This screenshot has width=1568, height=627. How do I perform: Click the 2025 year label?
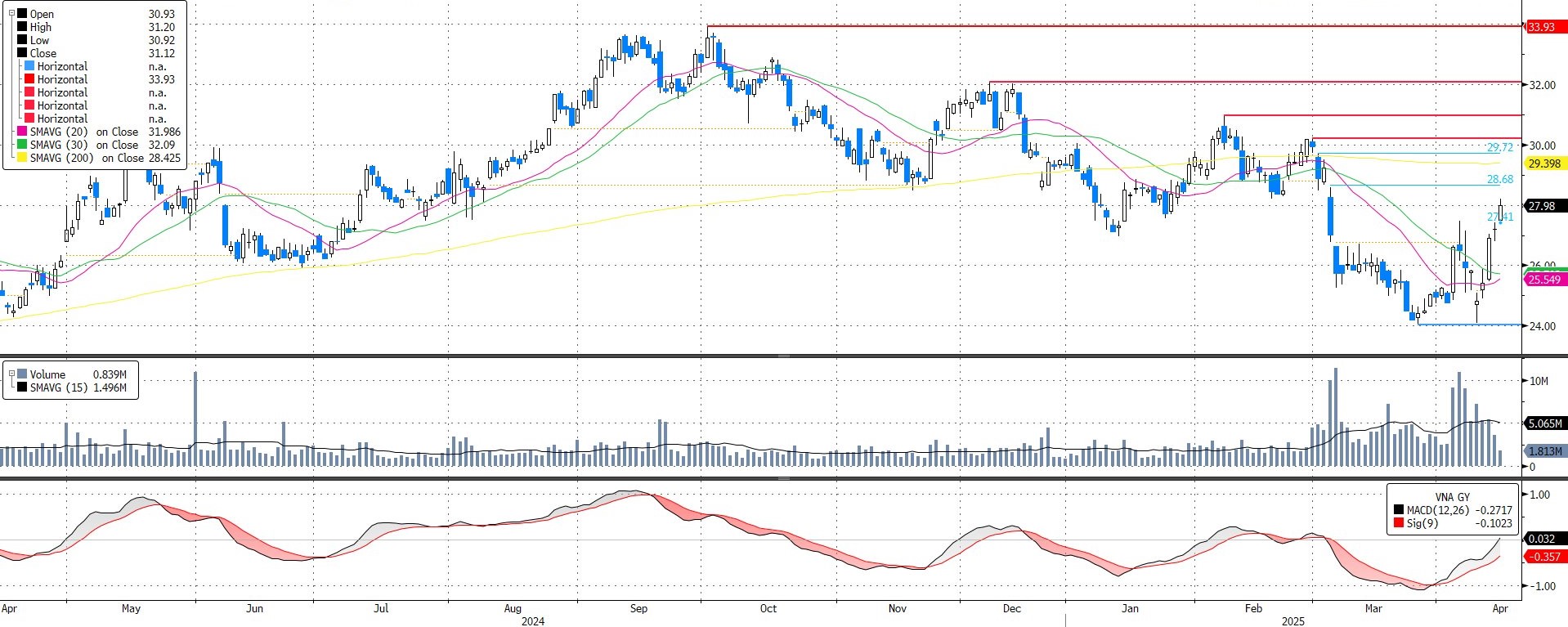(1293, 621)
